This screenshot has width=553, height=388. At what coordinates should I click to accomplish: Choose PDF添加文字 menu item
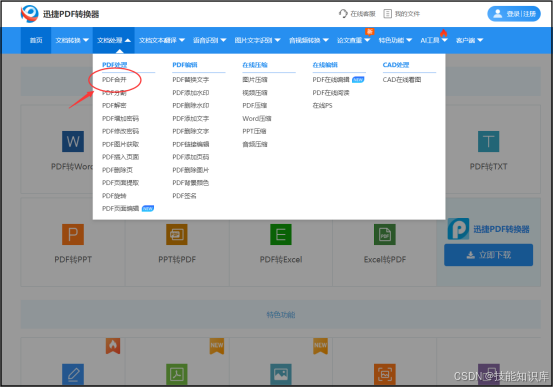[x=191, y=119]
